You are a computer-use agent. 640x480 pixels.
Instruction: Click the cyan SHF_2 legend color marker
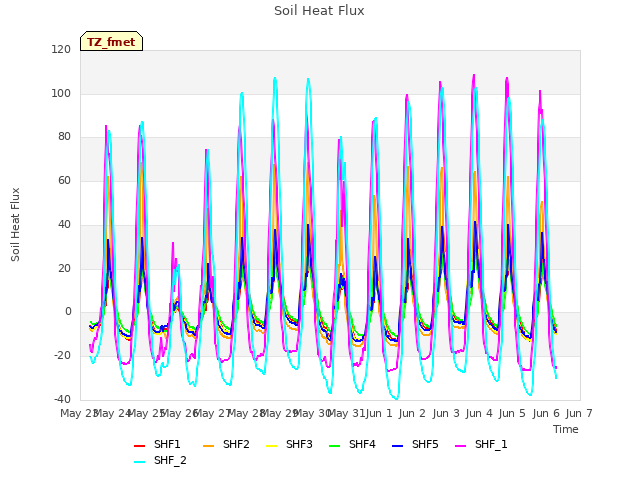click(140, 462)
